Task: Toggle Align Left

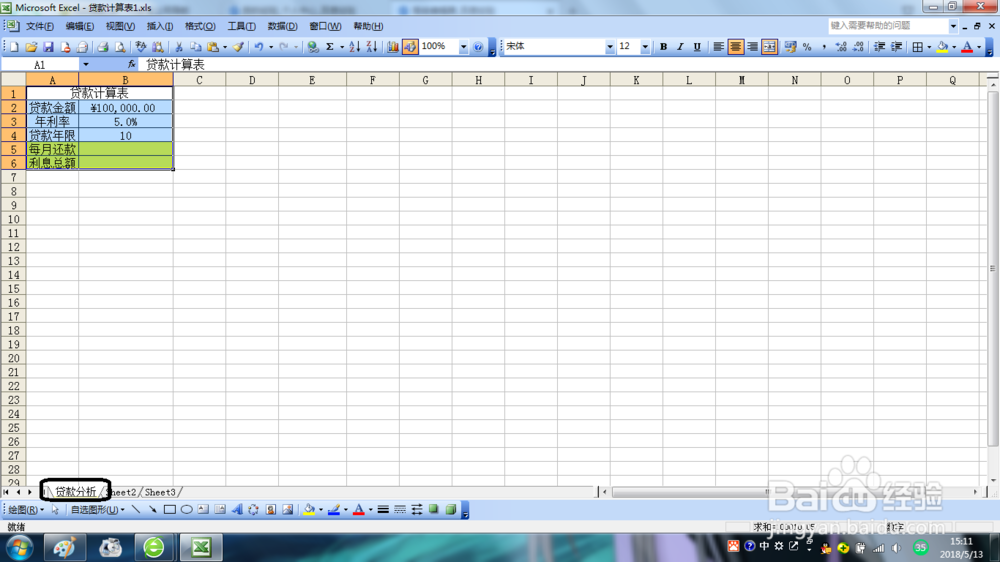Action: click(x=718, y=47)
